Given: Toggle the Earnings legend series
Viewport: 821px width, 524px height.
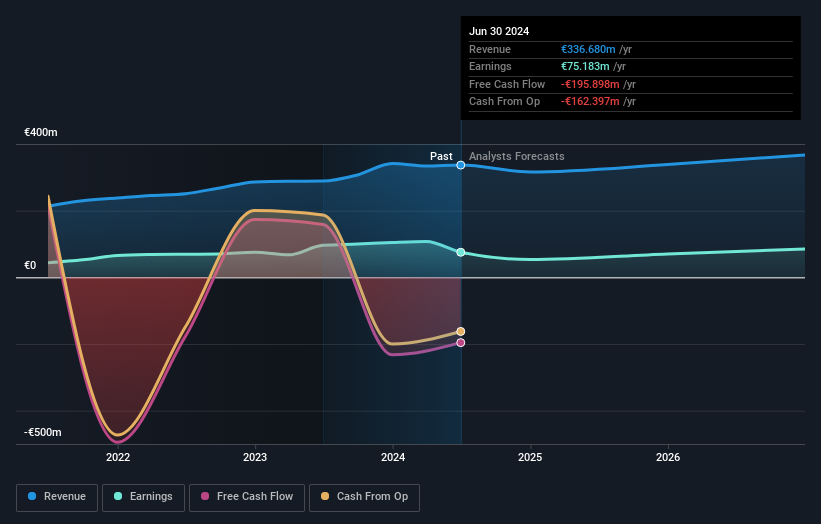Looking at the screenshot, I should point(143,497).
